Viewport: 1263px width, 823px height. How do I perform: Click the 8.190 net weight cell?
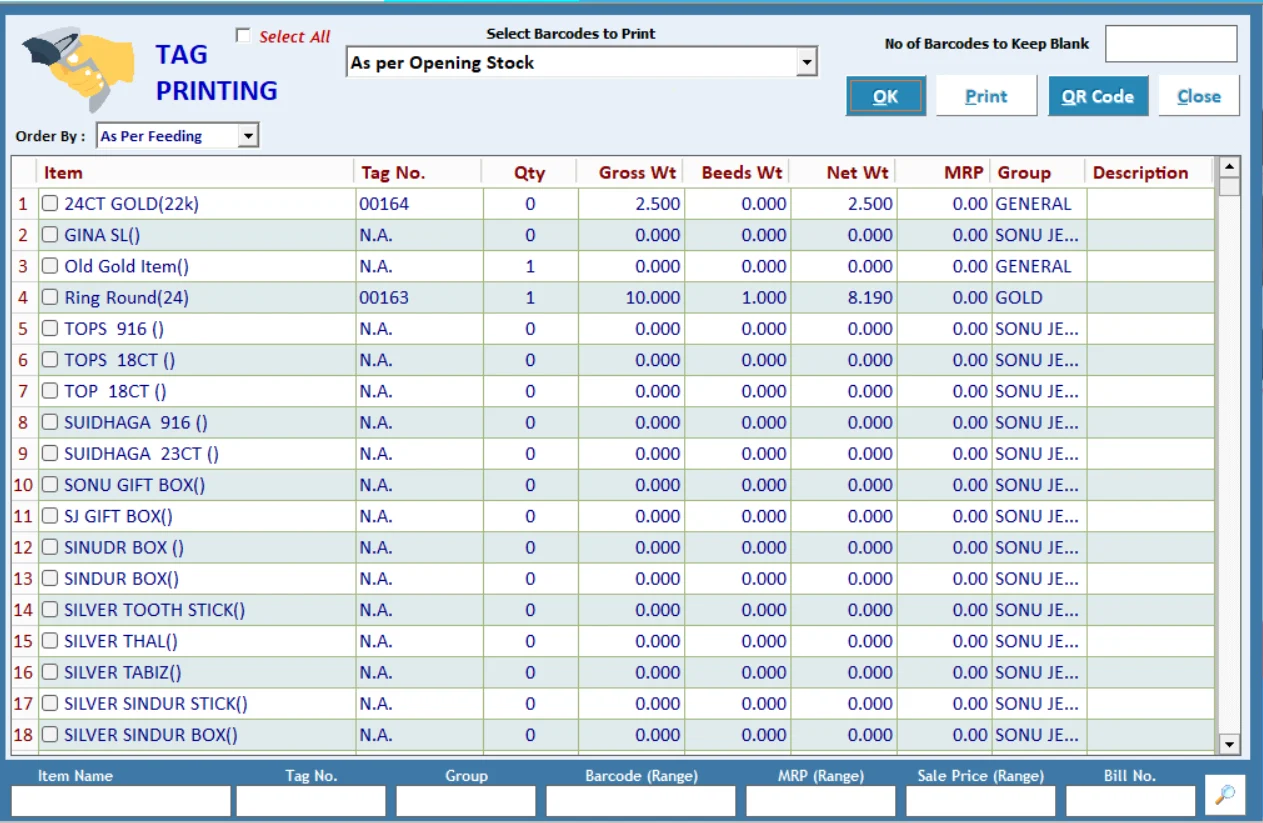tap(843, 297)
